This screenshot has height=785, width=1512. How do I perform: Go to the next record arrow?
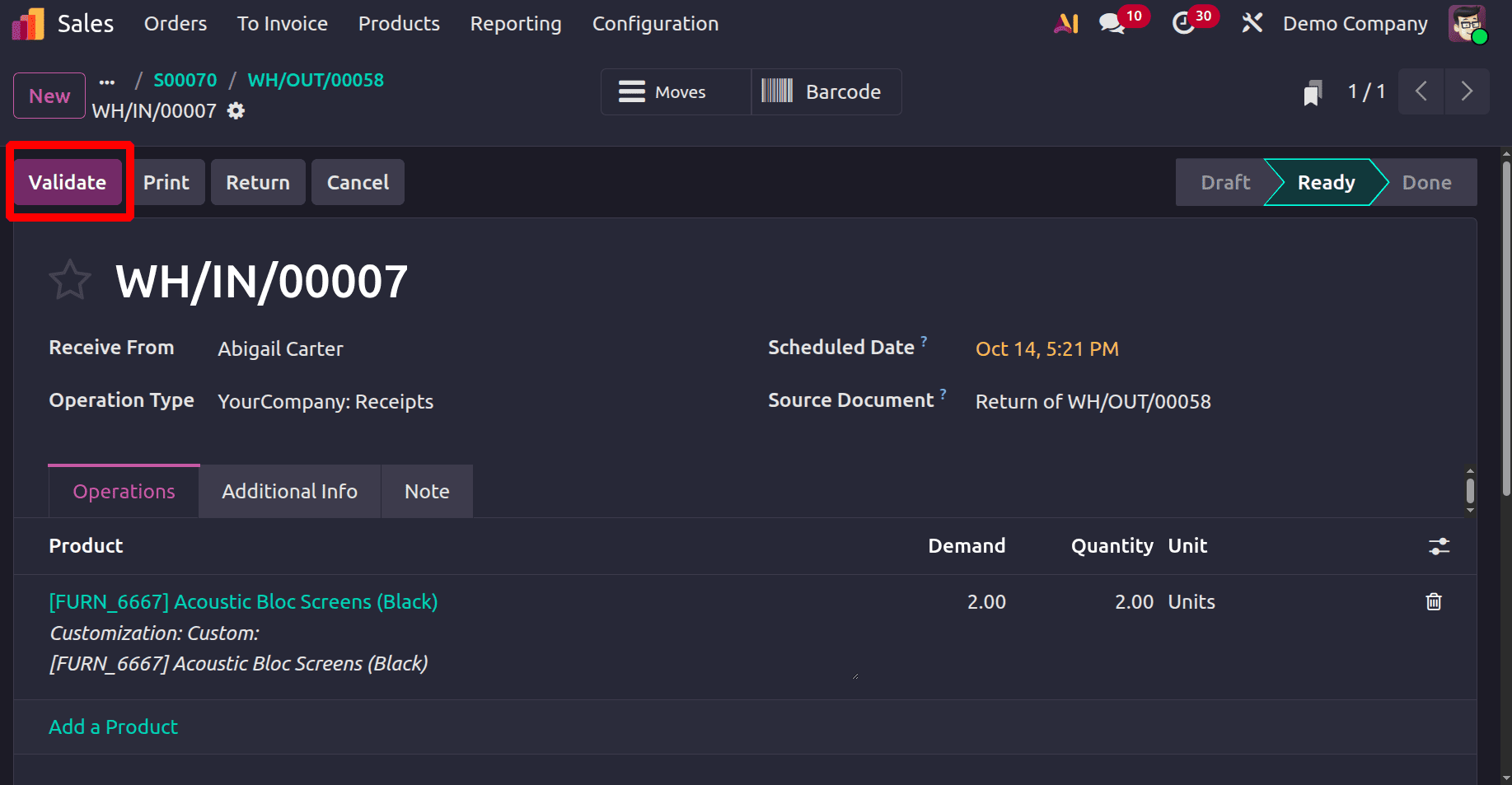pos(1467,91)
